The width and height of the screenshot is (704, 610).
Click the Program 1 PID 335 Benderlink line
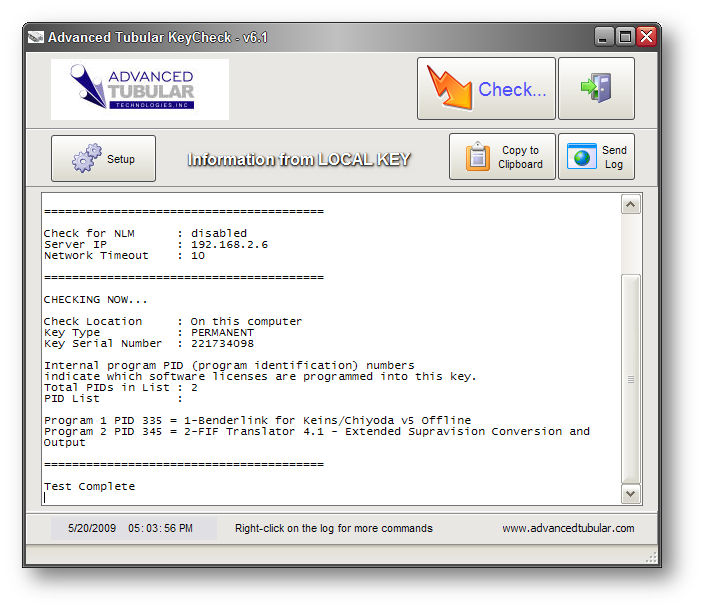tap(258, 421)
